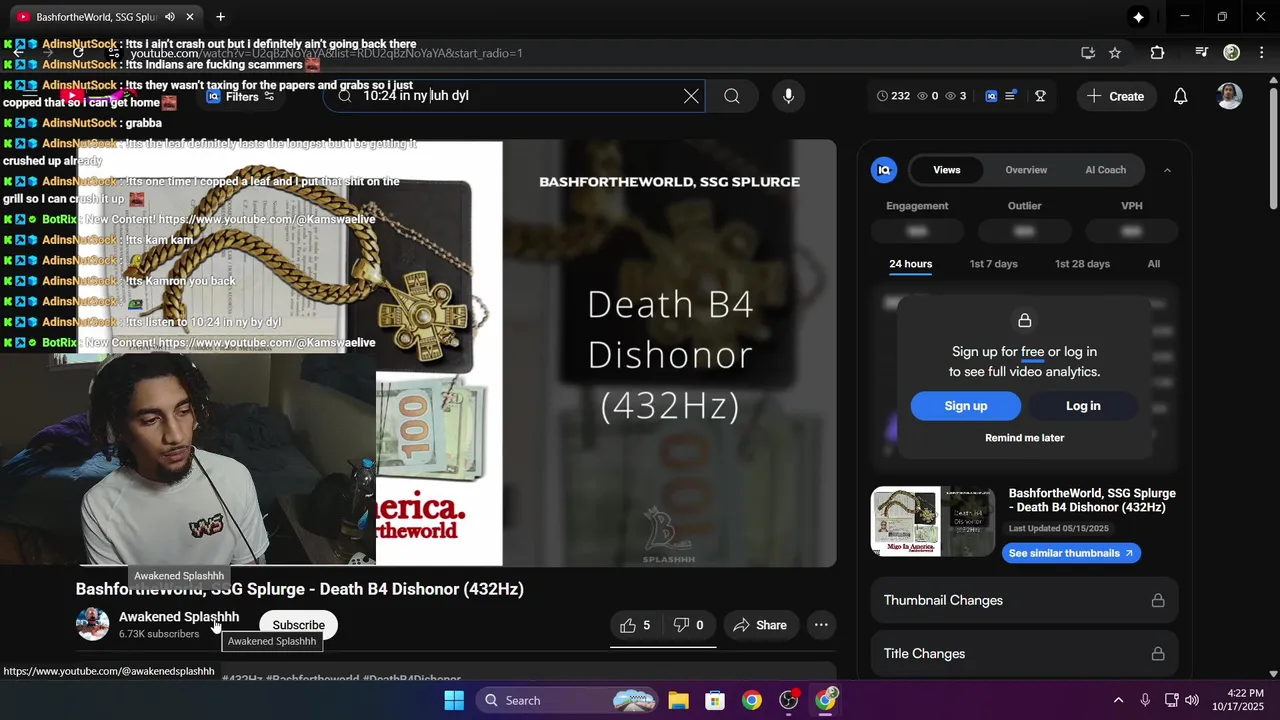The image size is (1280, 720).
Task: Select the Views tab in vidIQ panel
Action: pyautogui.click(x=947, y=170)
